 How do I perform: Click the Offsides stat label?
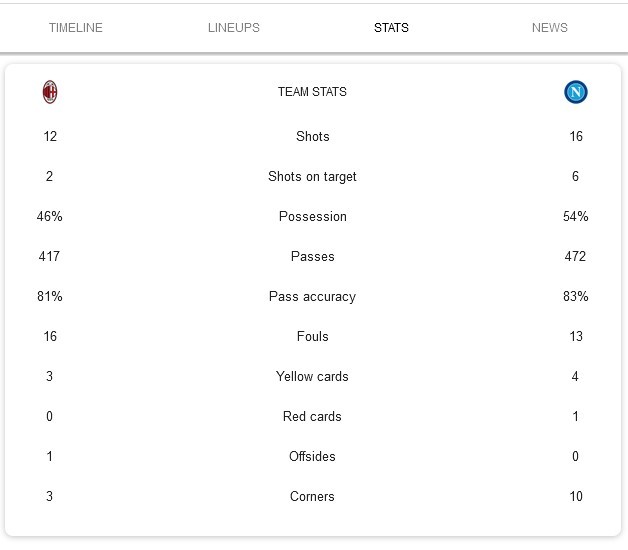(312, 456)
